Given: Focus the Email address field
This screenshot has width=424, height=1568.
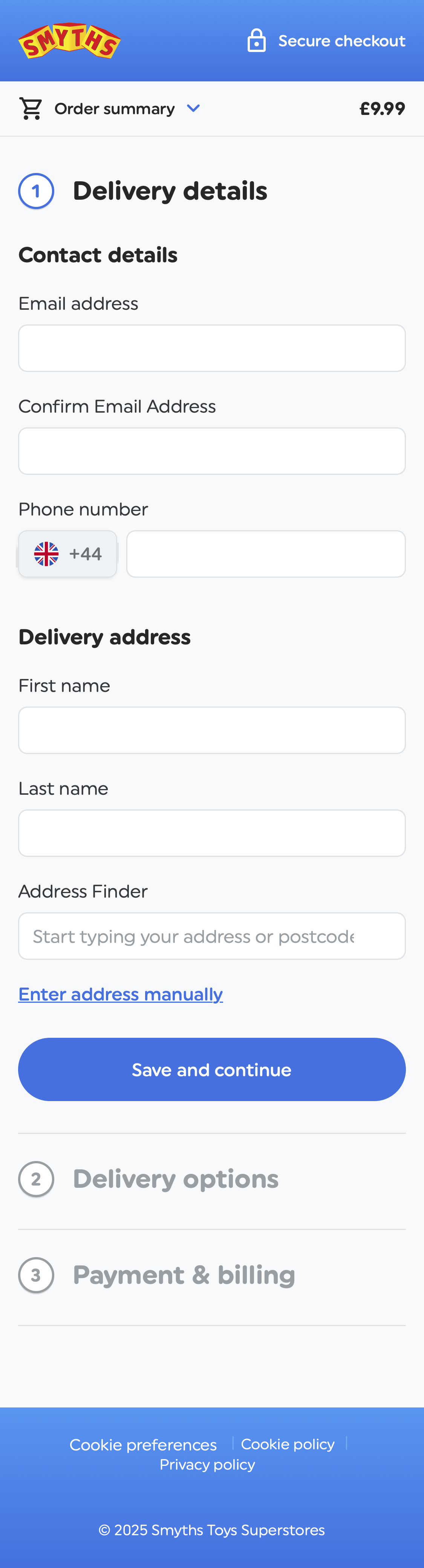Looking at the screenshot, I should click(x=212, y=348).
